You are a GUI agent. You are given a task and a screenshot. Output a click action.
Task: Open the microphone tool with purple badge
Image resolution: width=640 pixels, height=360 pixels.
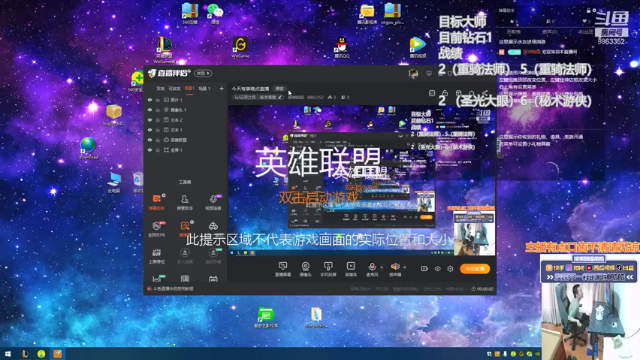[213, 202]
